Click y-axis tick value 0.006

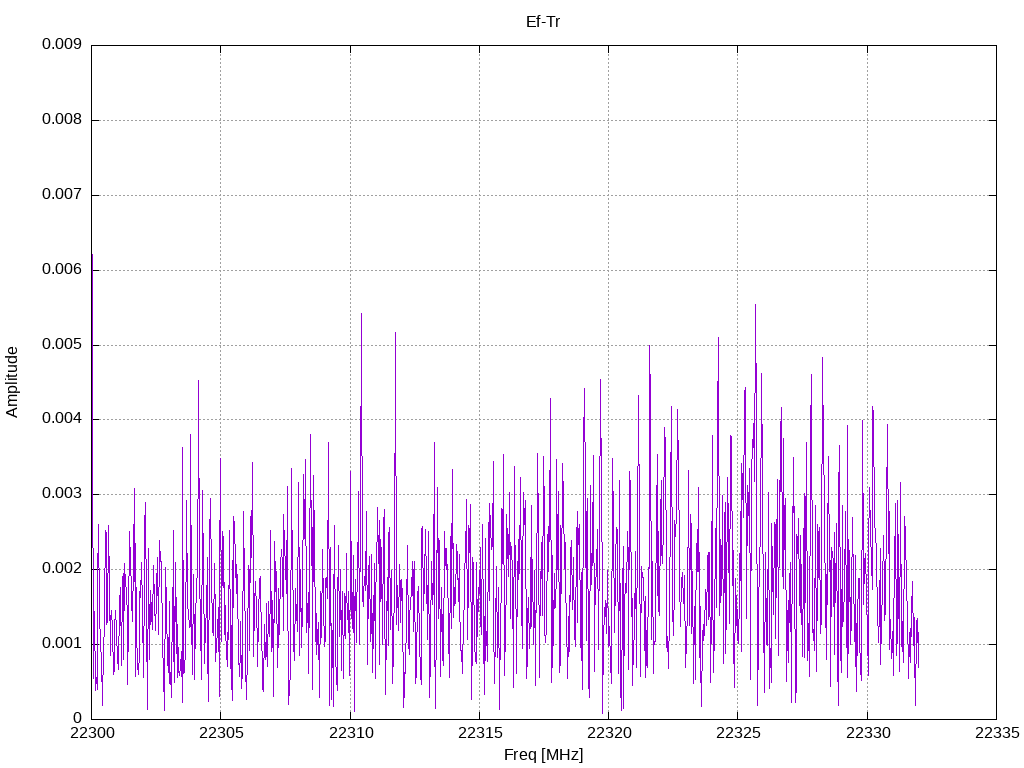tap(61, 270)
